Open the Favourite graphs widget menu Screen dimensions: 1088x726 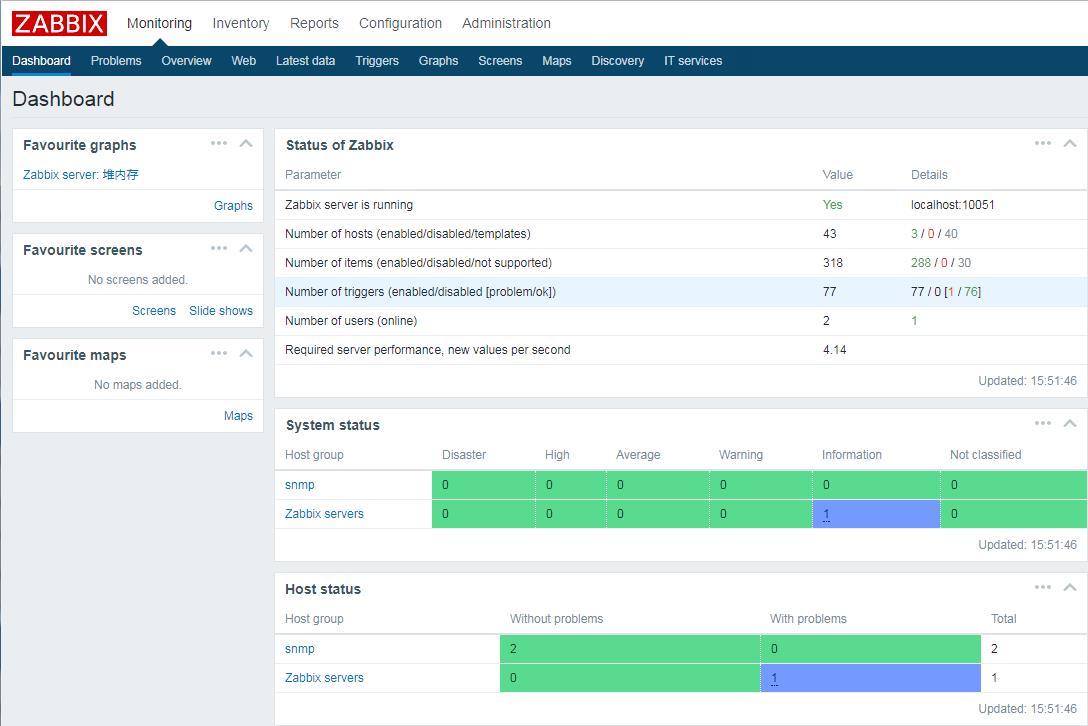(x=219, y=143)
